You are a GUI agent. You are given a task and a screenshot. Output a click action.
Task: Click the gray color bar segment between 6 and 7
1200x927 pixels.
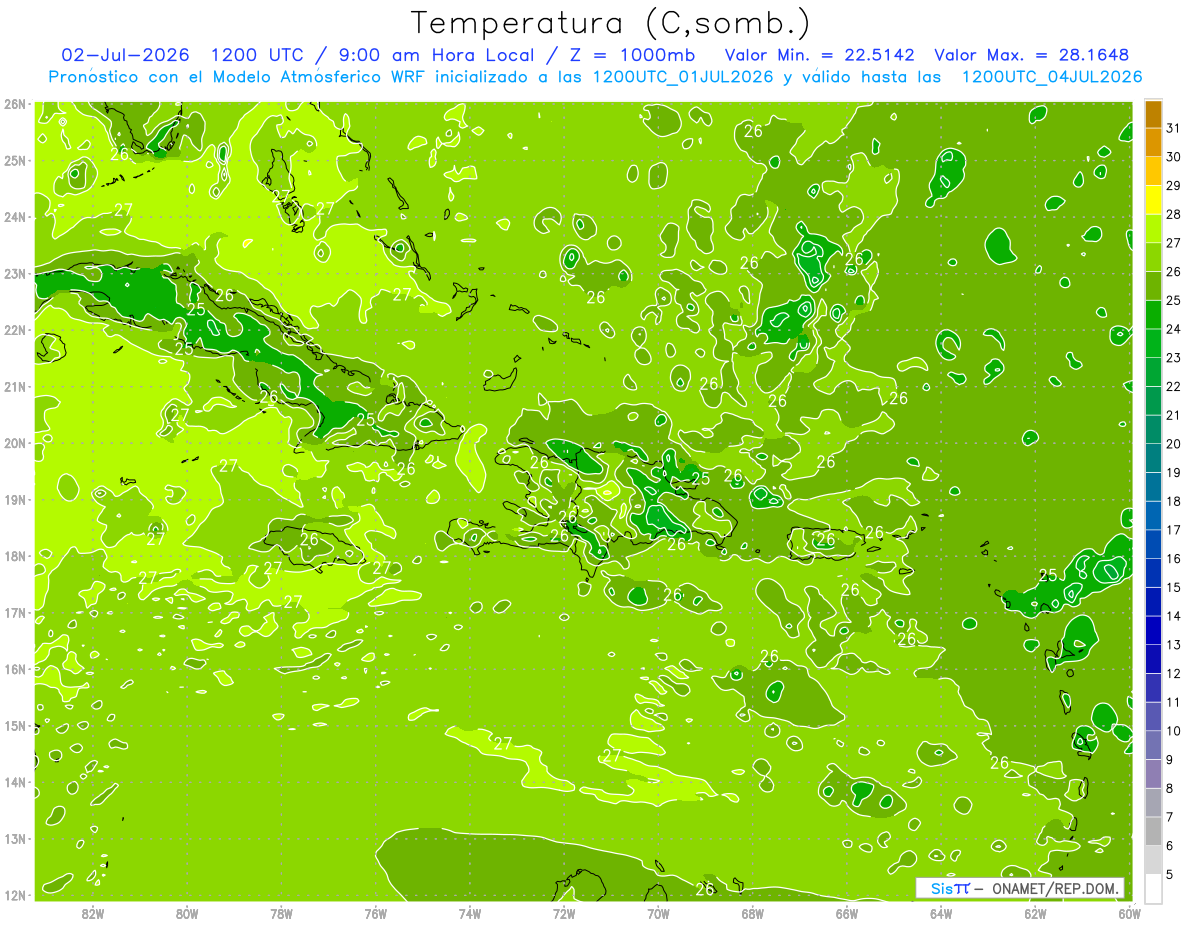tap(1153, 831)
